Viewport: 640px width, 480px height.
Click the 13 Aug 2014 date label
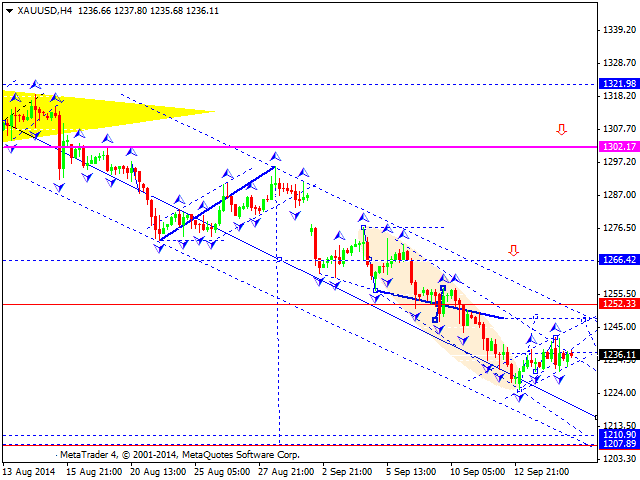coord(29,472)
